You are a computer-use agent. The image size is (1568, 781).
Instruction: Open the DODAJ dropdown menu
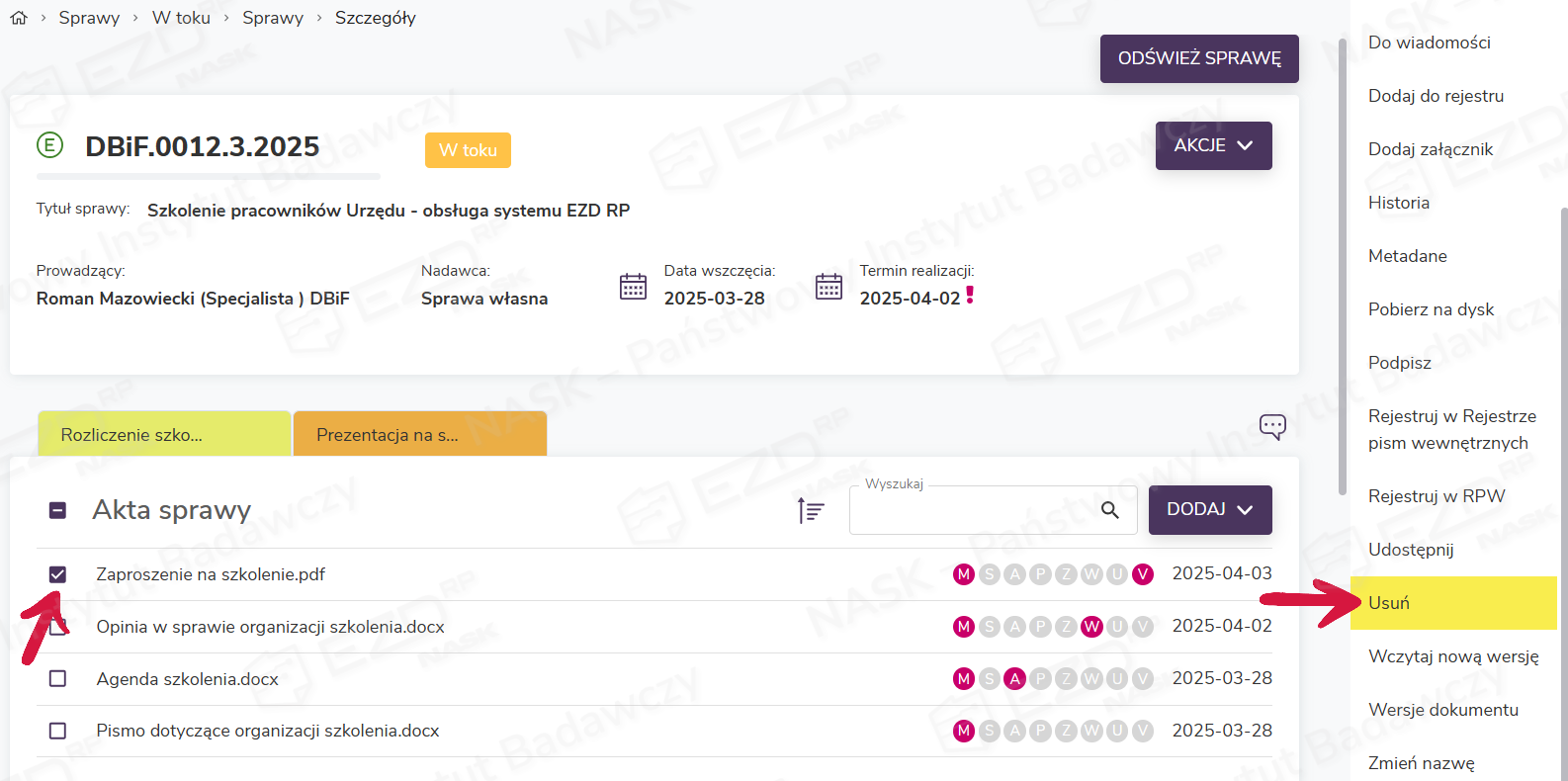(1209, 510)
